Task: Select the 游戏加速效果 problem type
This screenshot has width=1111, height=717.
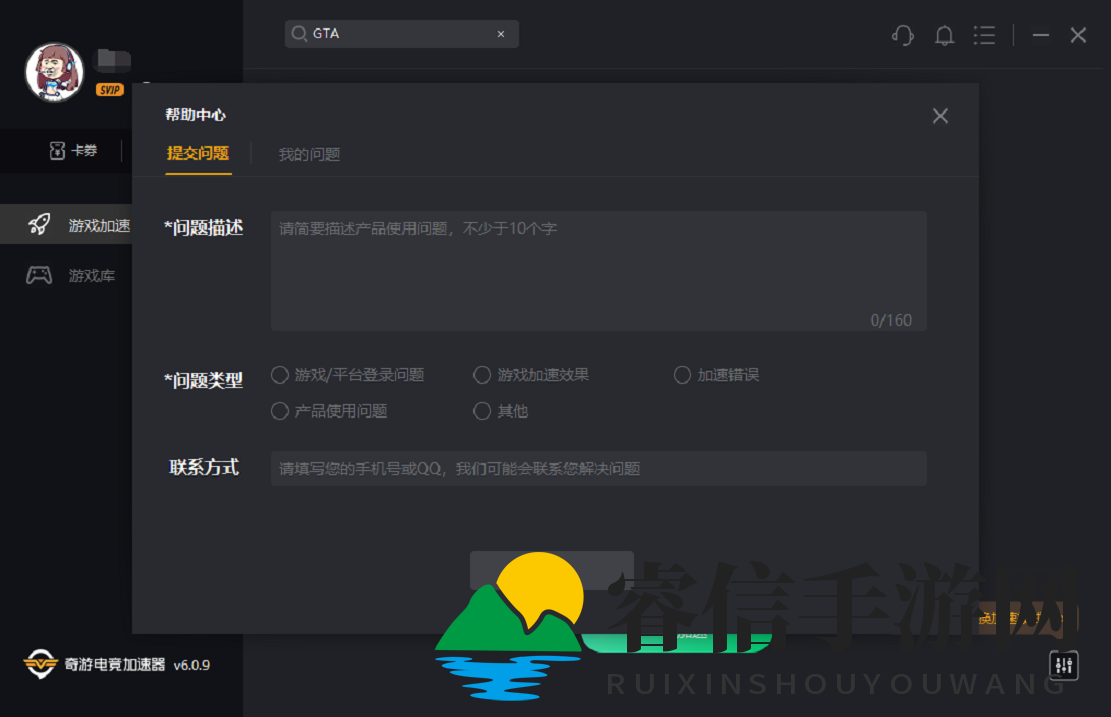Action: pos(482,375)
